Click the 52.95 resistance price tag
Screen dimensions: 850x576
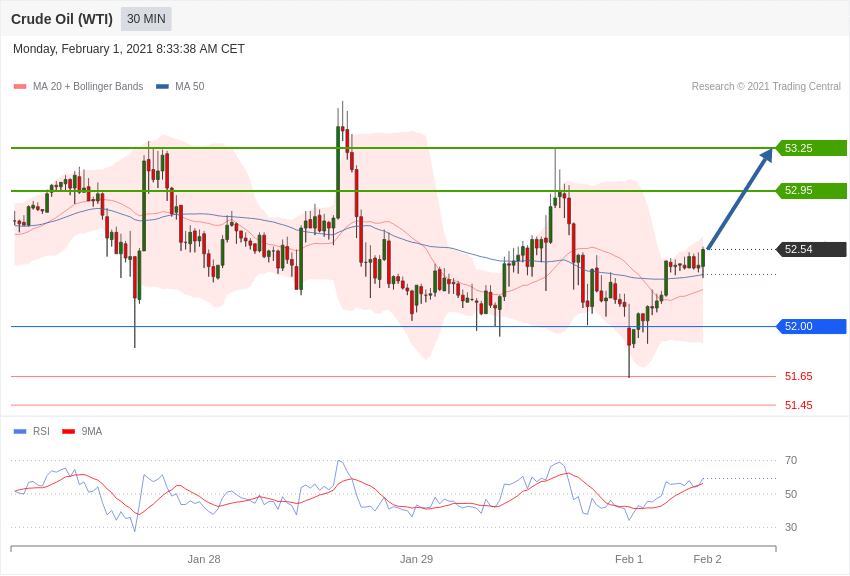pos(812,190)
